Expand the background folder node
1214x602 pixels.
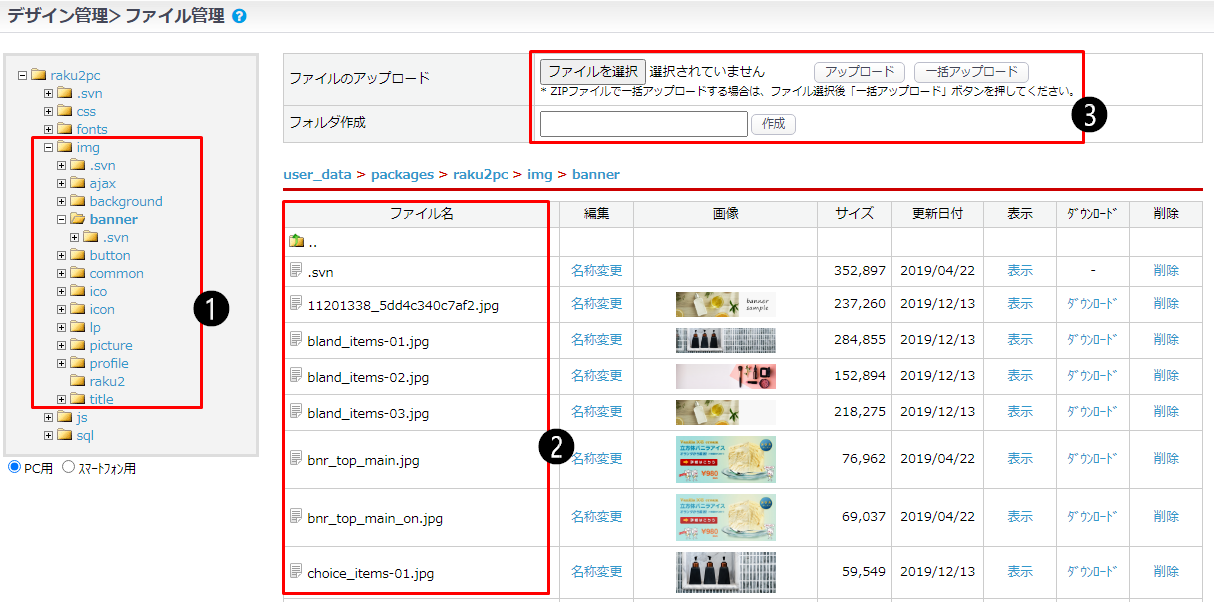tap(62, 201)
